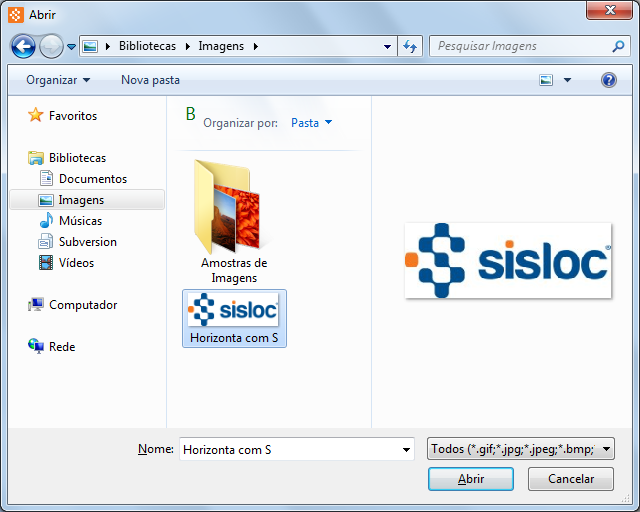Click the Amostras de Imagens folder label
Image resolution: width=640 pixels, height=512 pixels.
[234, 270]
